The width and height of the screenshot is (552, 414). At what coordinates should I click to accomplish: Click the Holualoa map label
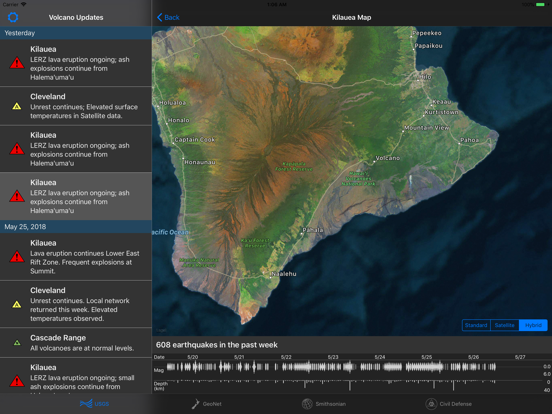tap(172, 102)
